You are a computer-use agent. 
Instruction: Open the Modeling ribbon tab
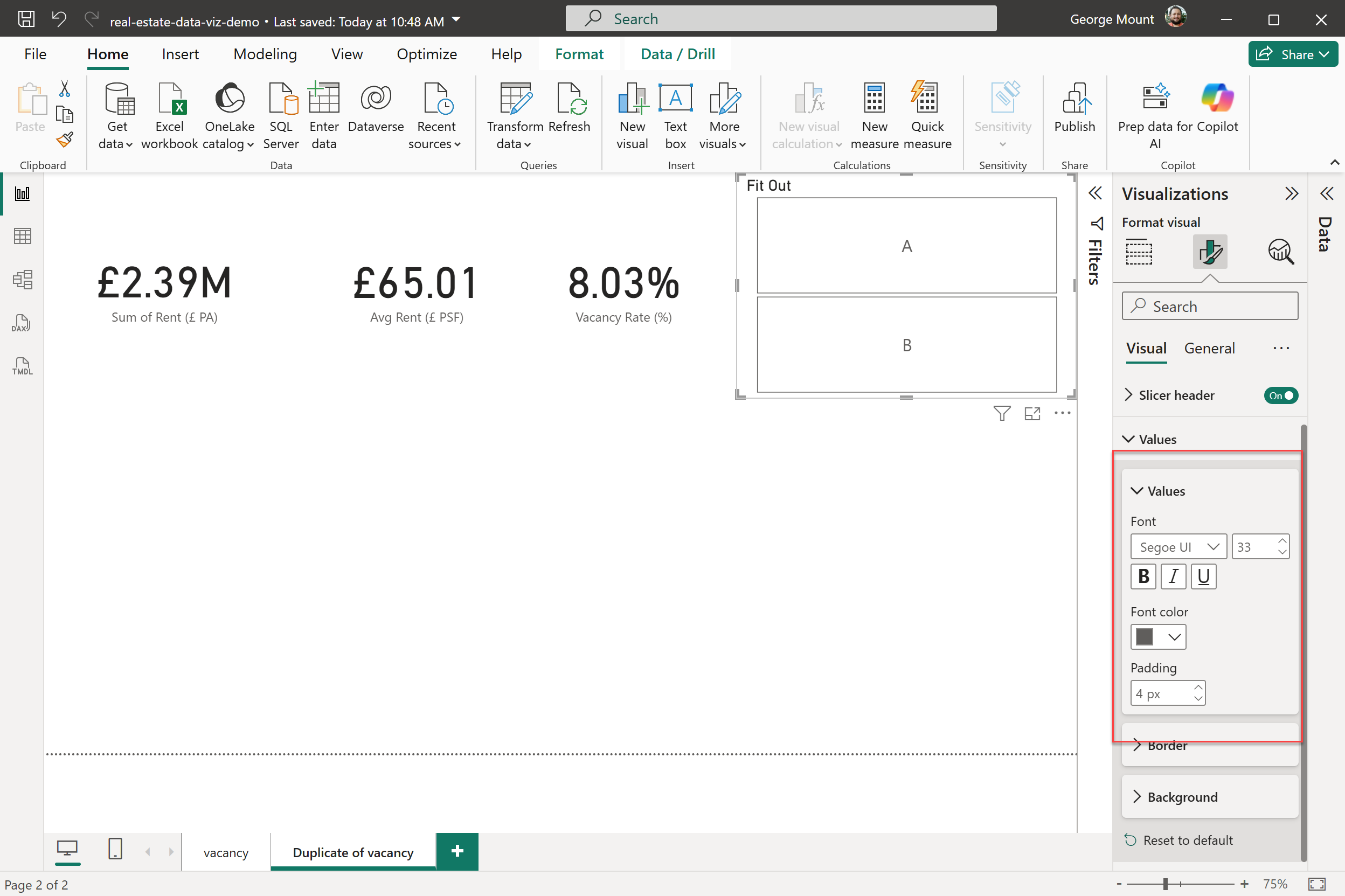point(265,54)
